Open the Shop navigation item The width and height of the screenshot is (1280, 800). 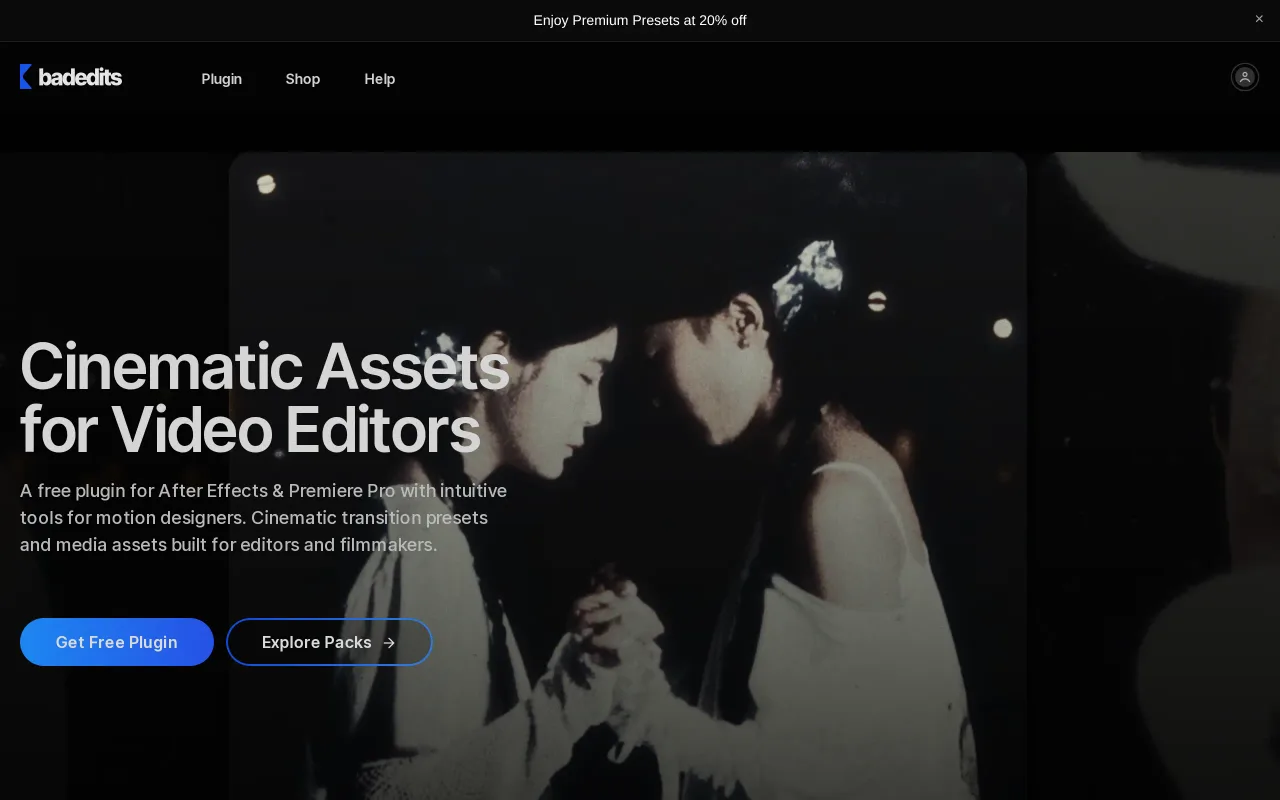click(303, 79)
